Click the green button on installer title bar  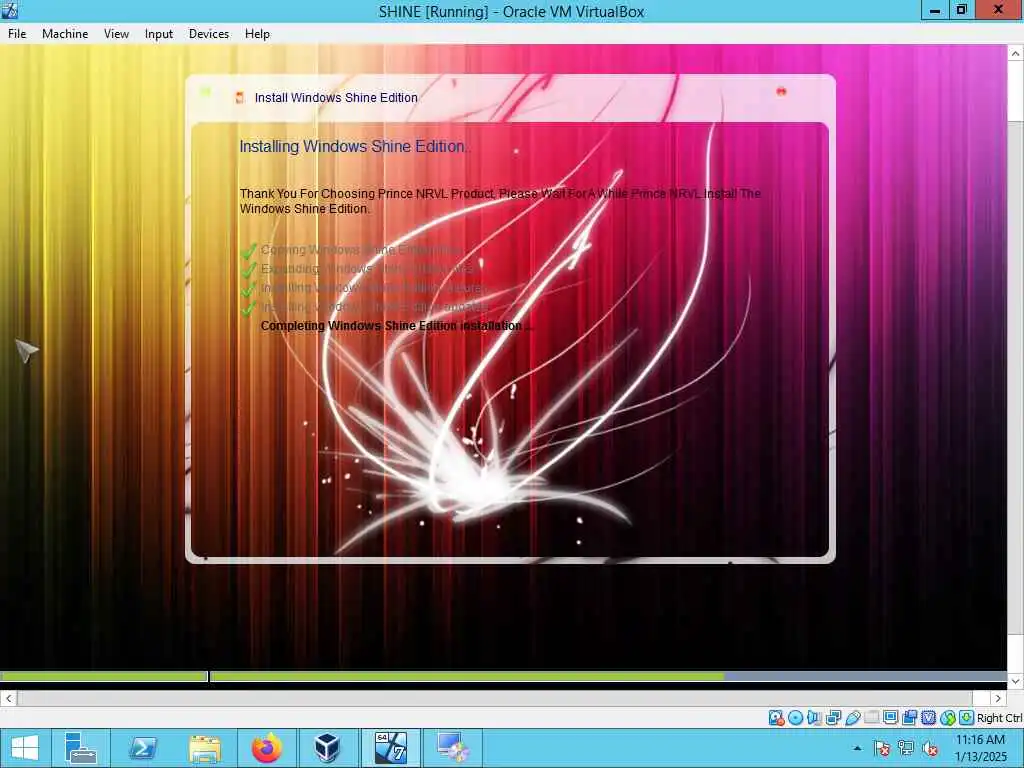[x=206, y=91]
